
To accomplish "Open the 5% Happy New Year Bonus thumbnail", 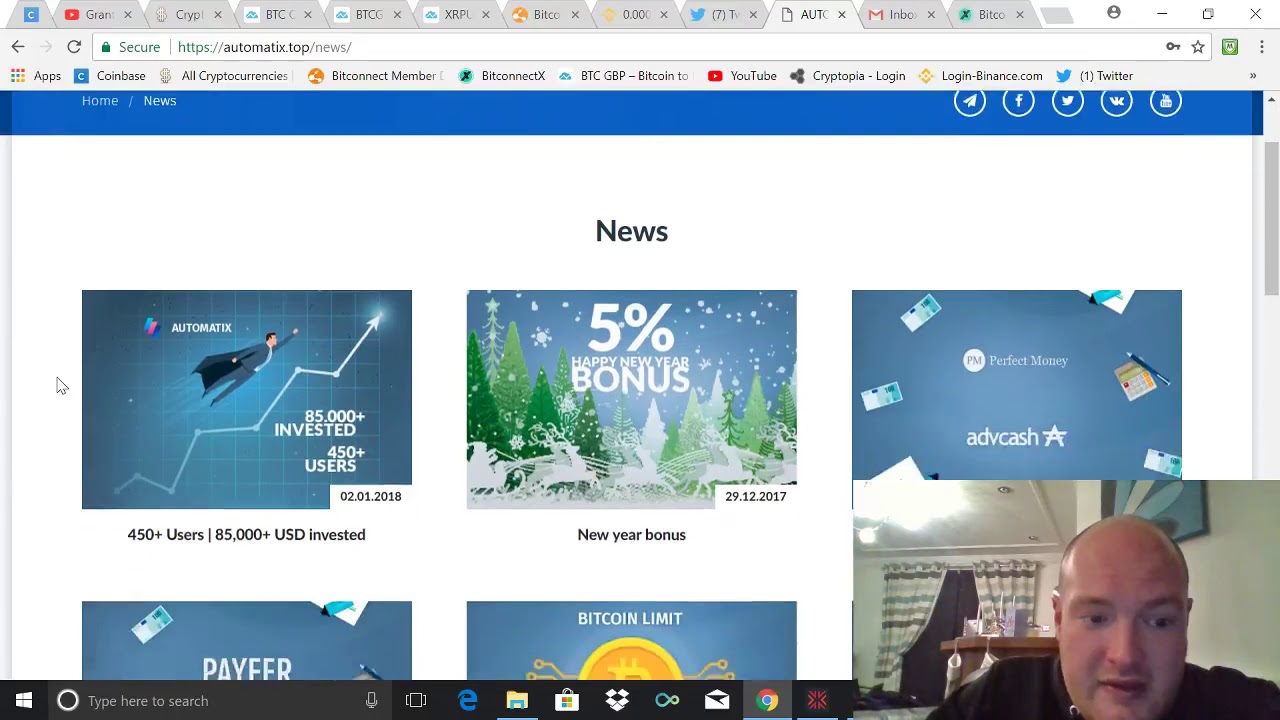I will point(631,399).
